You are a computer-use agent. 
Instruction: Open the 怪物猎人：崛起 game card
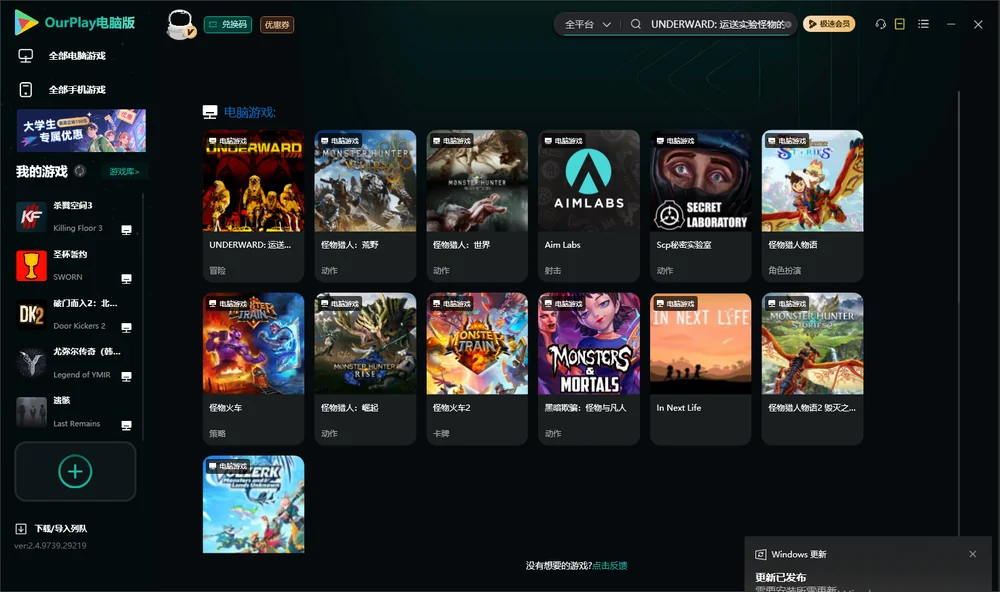point(365,368)
